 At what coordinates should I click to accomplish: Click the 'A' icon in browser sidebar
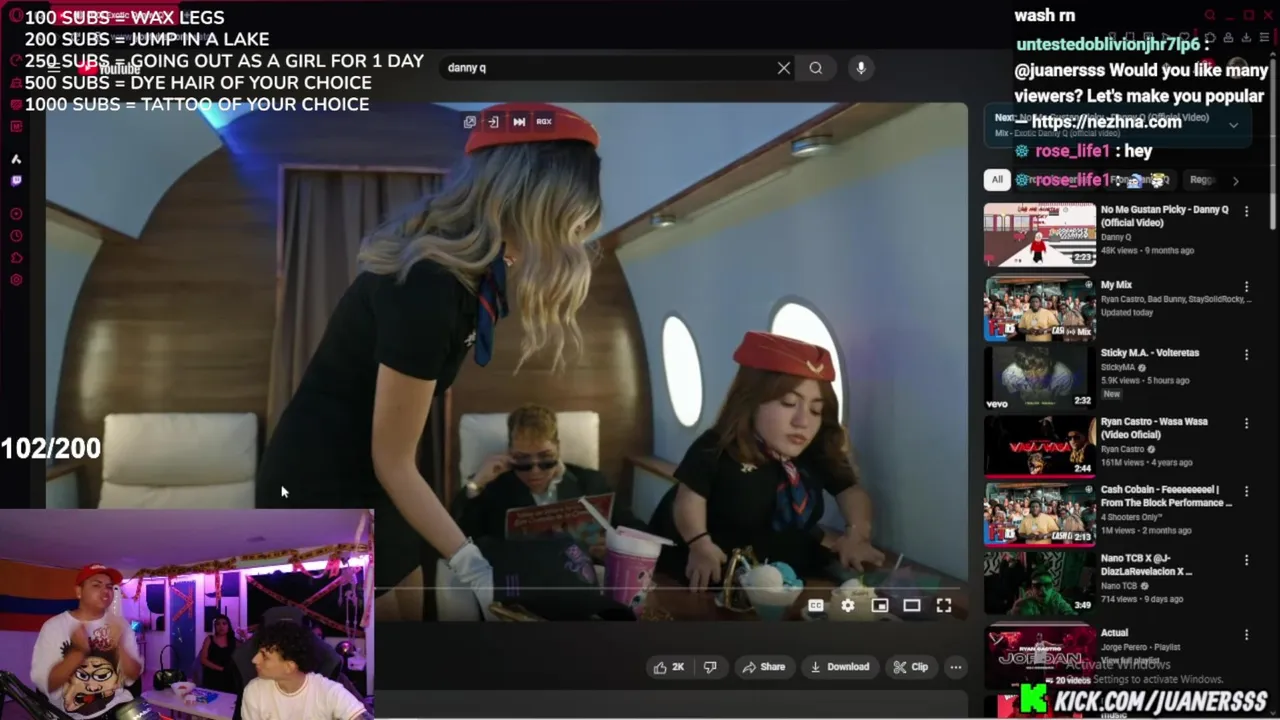coord(16,159)
